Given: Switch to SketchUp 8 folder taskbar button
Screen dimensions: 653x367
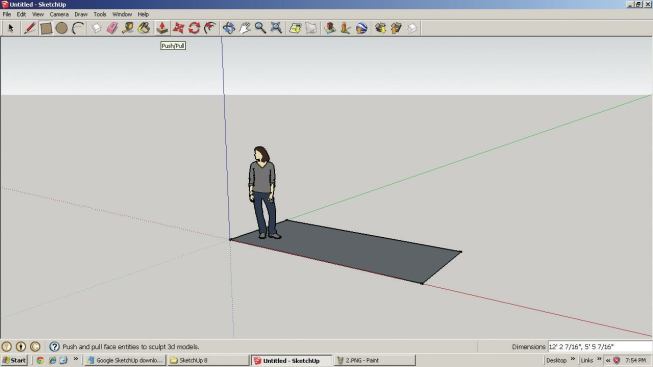Looking at the screenshot, I should pyautogui.click(x=208, y=360).
